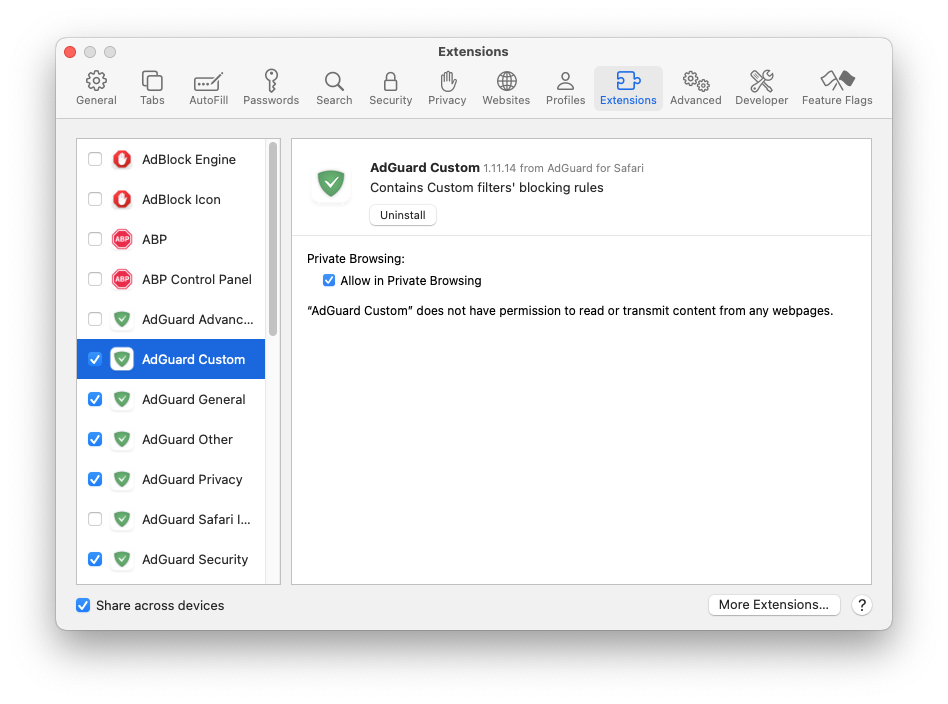Enable the ABP extension checkbox

point(95,239)
